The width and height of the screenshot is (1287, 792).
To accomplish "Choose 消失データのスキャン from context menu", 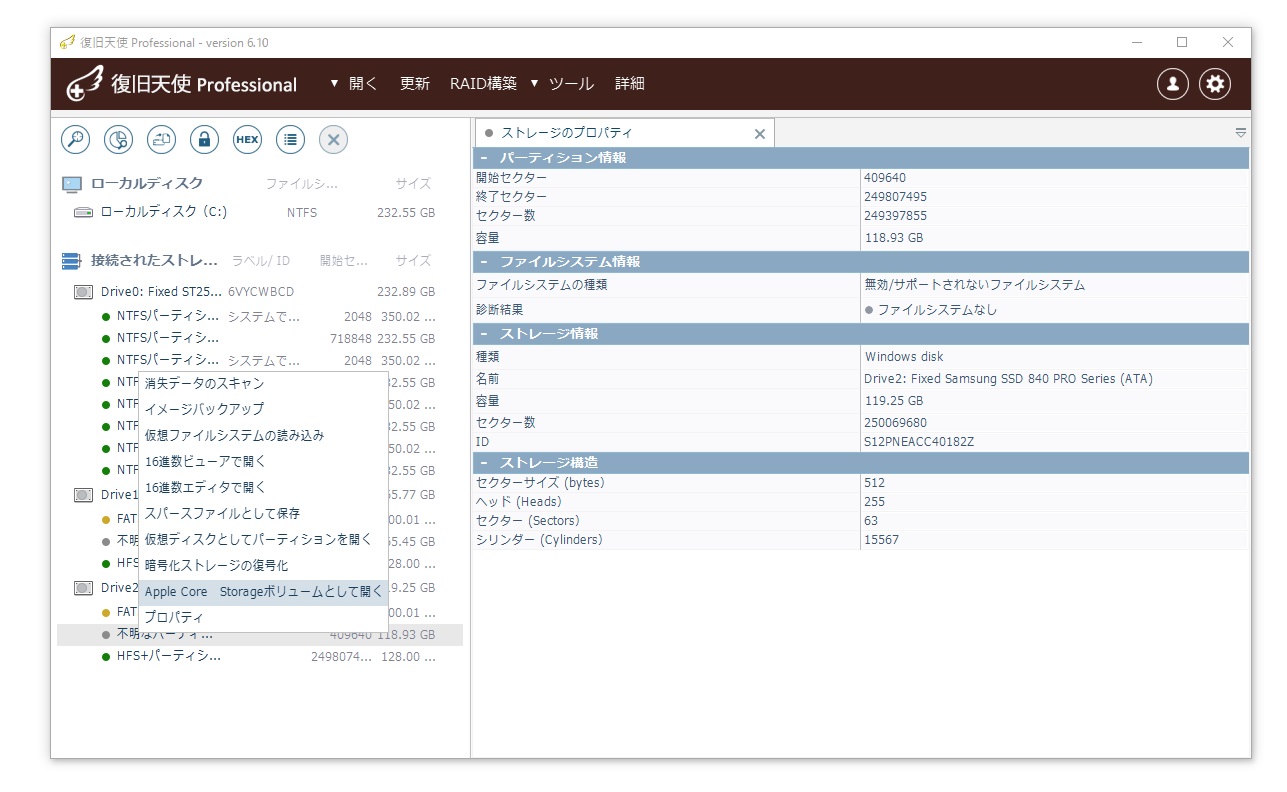I will (263, 383).
